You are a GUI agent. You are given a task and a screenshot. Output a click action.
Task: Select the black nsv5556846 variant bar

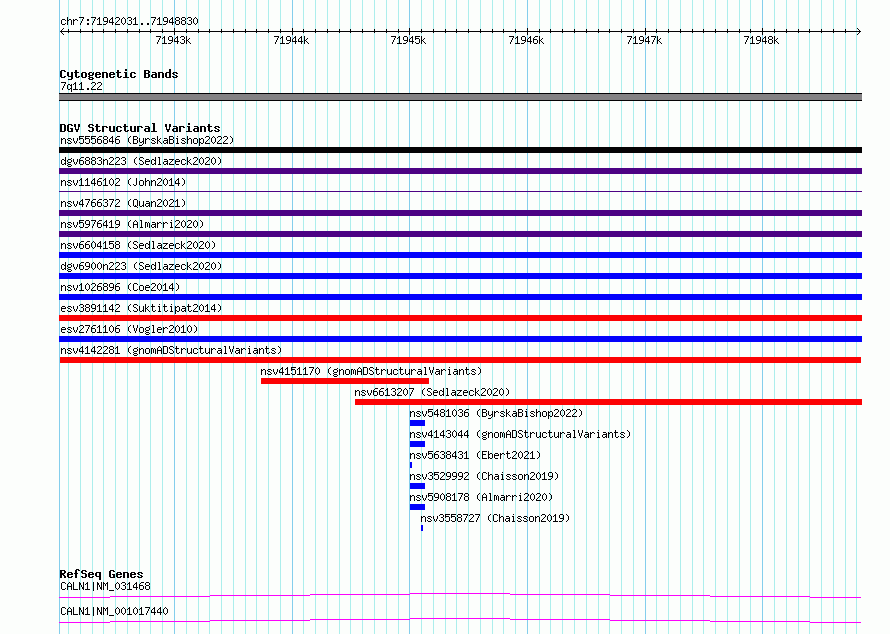[460, 150]
